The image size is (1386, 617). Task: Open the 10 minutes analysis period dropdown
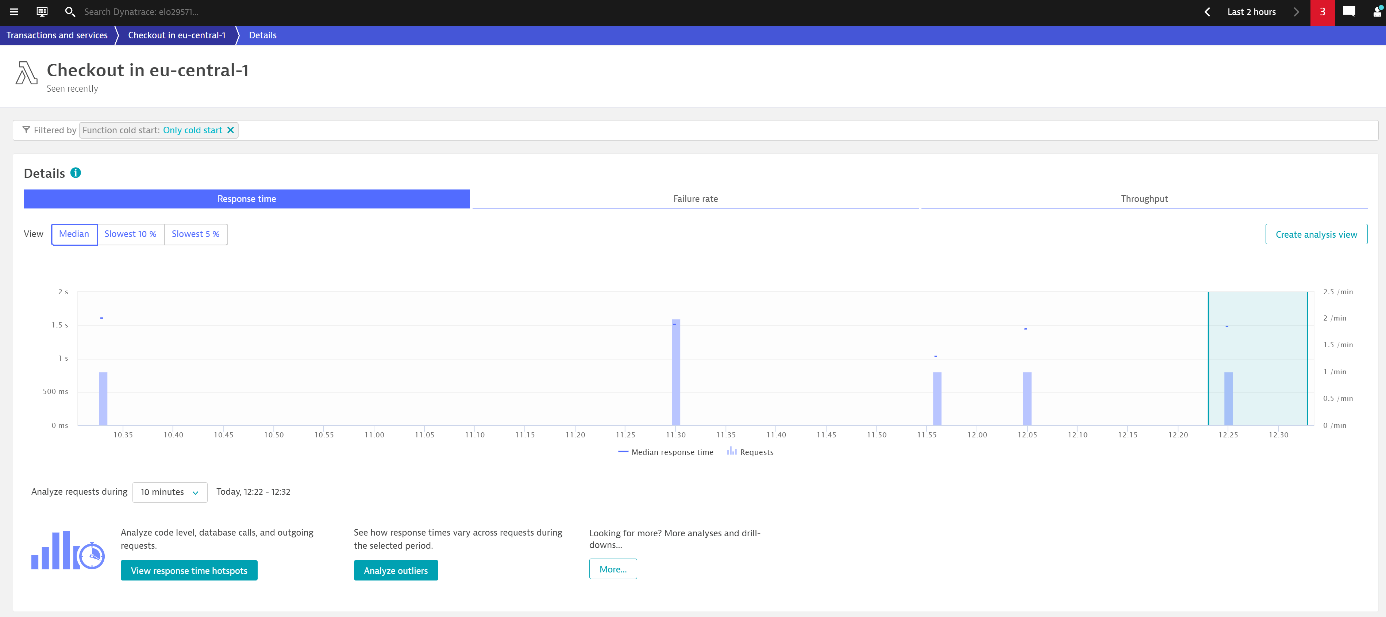169,492
